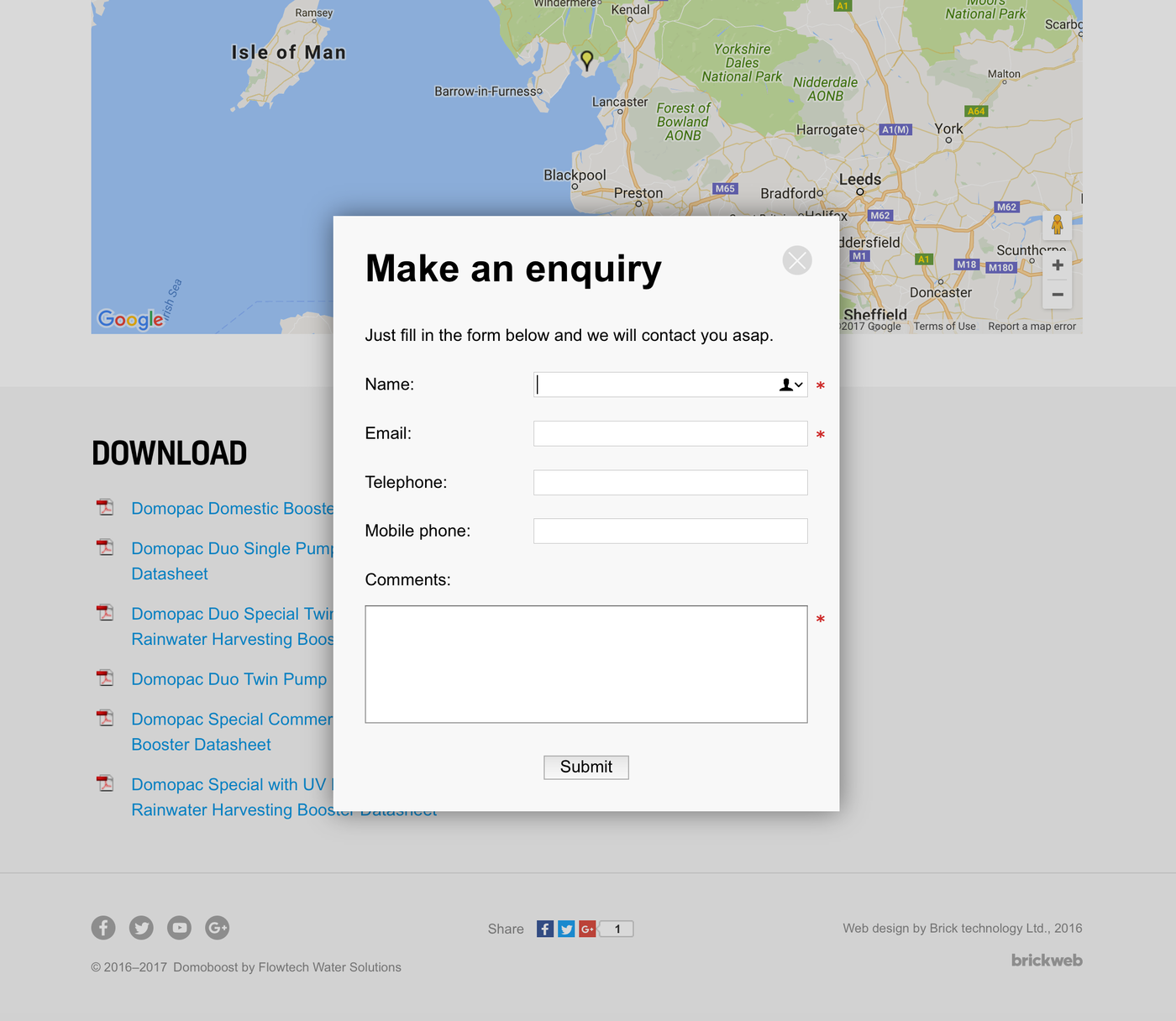This screenshot has width=1176, height=1021.
Task: Open the Twitter footer icon
Action: (141, 928)
